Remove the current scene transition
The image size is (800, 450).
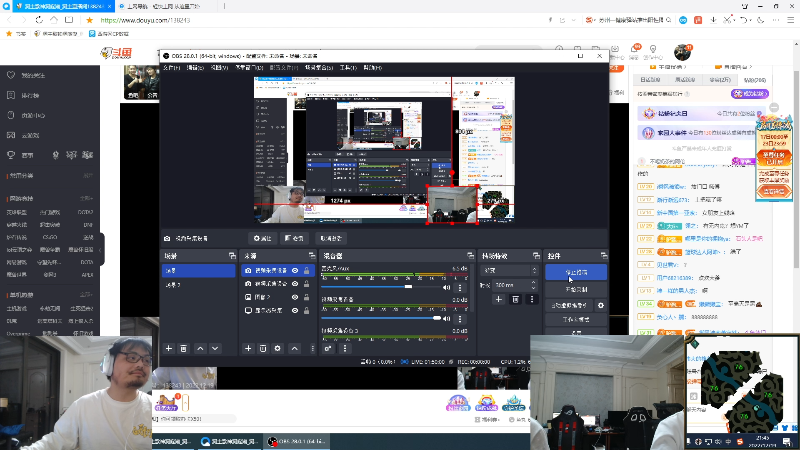(515, 299)
